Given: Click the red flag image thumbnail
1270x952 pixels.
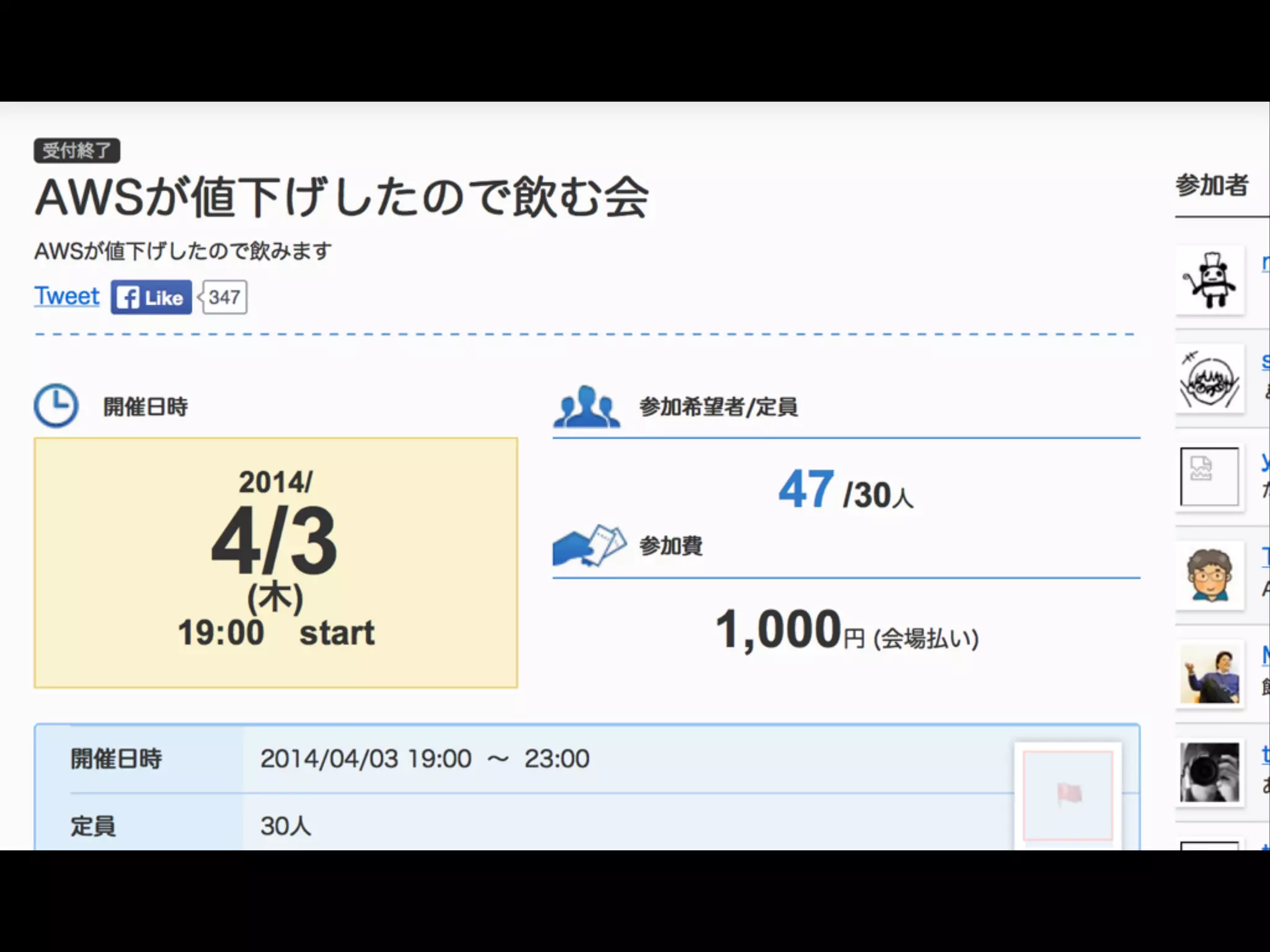Looking at the screenshot, I should click(x=1068, y=795).
